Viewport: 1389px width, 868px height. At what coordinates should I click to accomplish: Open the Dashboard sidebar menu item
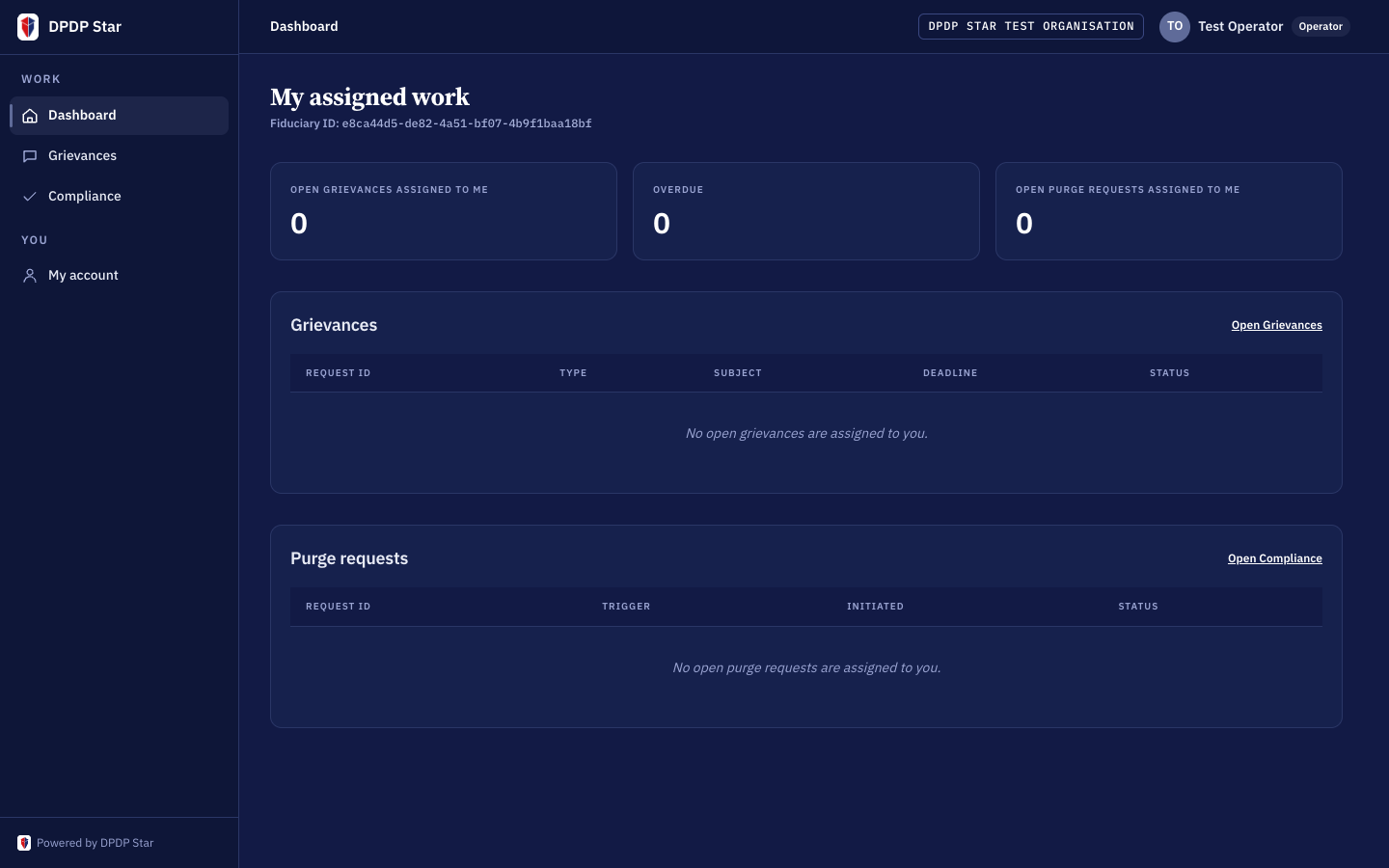pyautogui.click(x=120, y=116)
